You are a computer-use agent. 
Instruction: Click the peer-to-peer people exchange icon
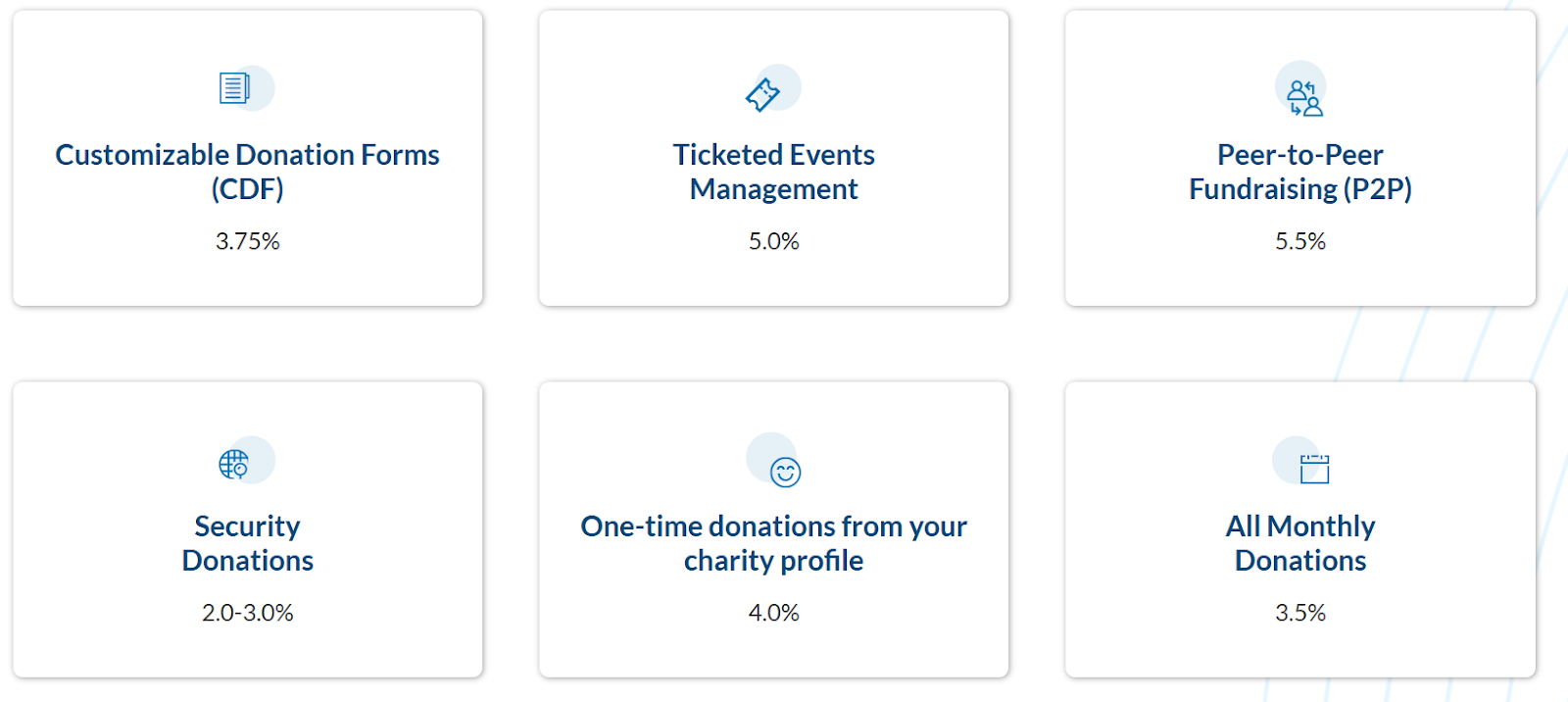pyautogui.click(x=1304, y=98)
